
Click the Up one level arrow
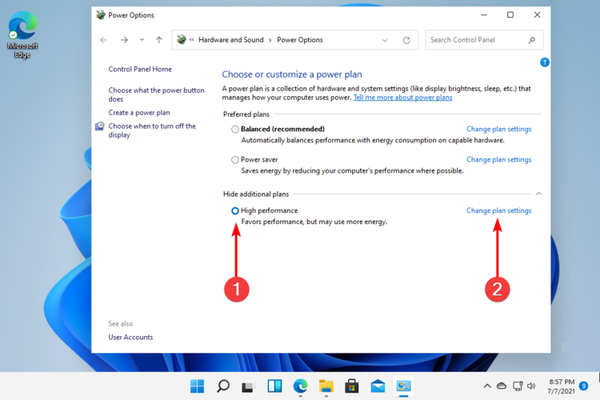158,40
